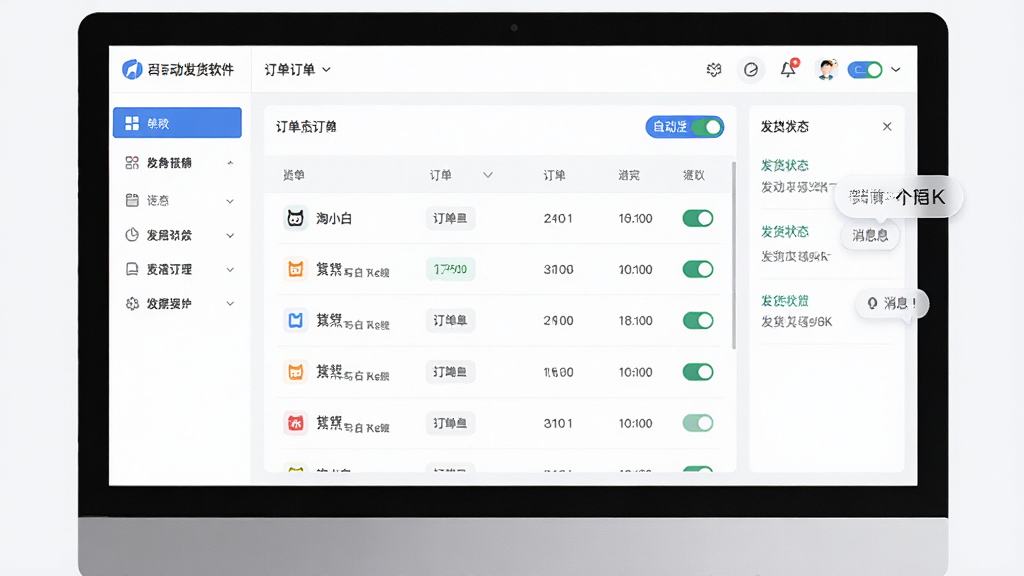1024x576 pixels.
Task: Click the gear icon in the sidebar
Action: [132, 303]
